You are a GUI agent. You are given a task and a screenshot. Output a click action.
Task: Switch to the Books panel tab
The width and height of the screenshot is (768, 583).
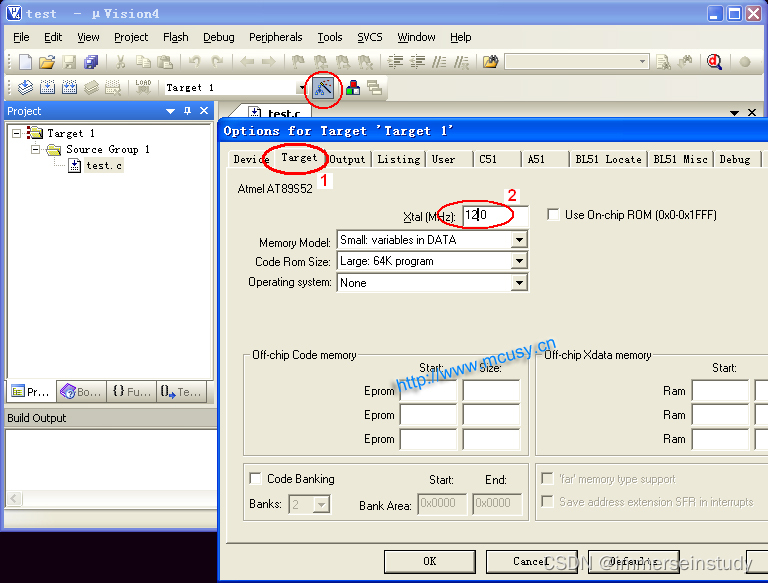(81, 391)
